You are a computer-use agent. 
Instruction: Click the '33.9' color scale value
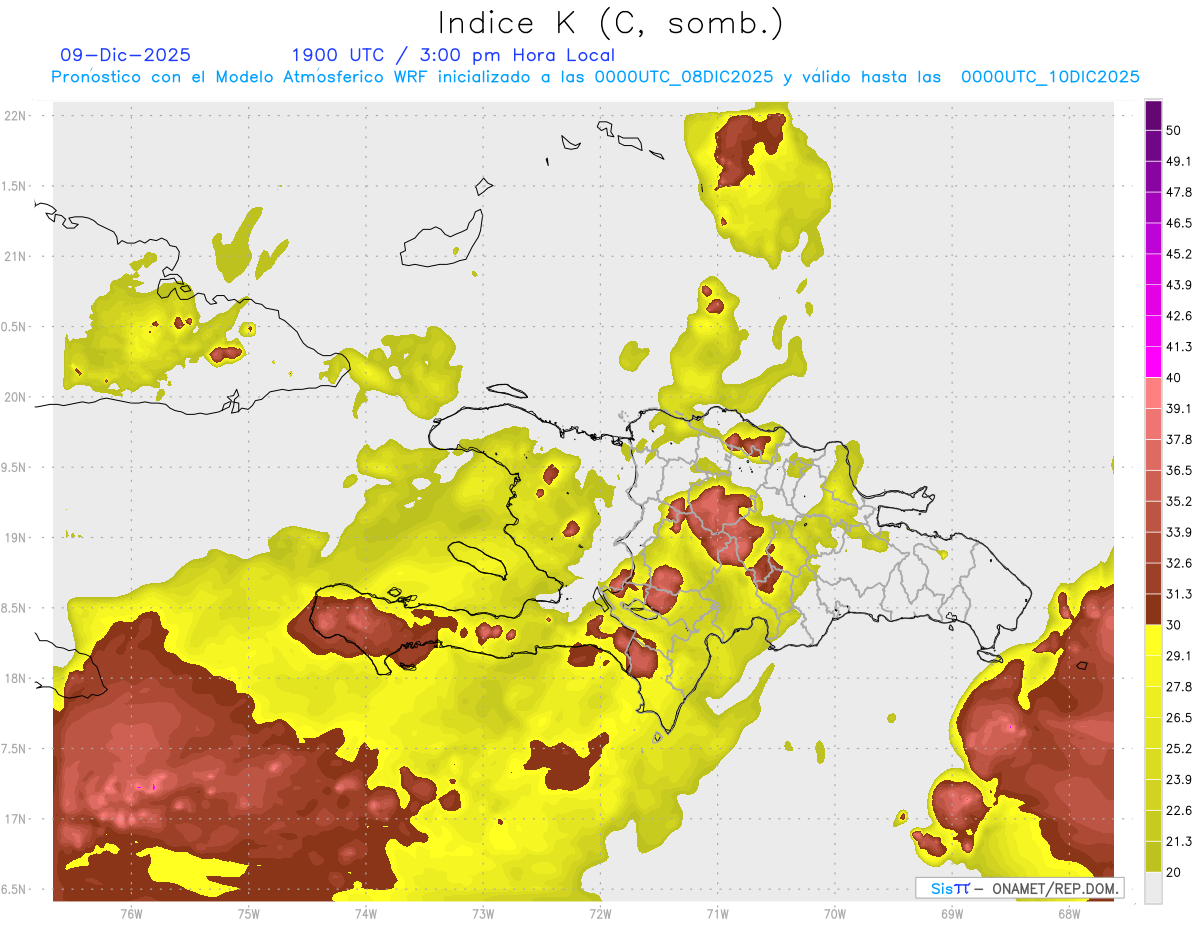click(x=1179, y=532)
